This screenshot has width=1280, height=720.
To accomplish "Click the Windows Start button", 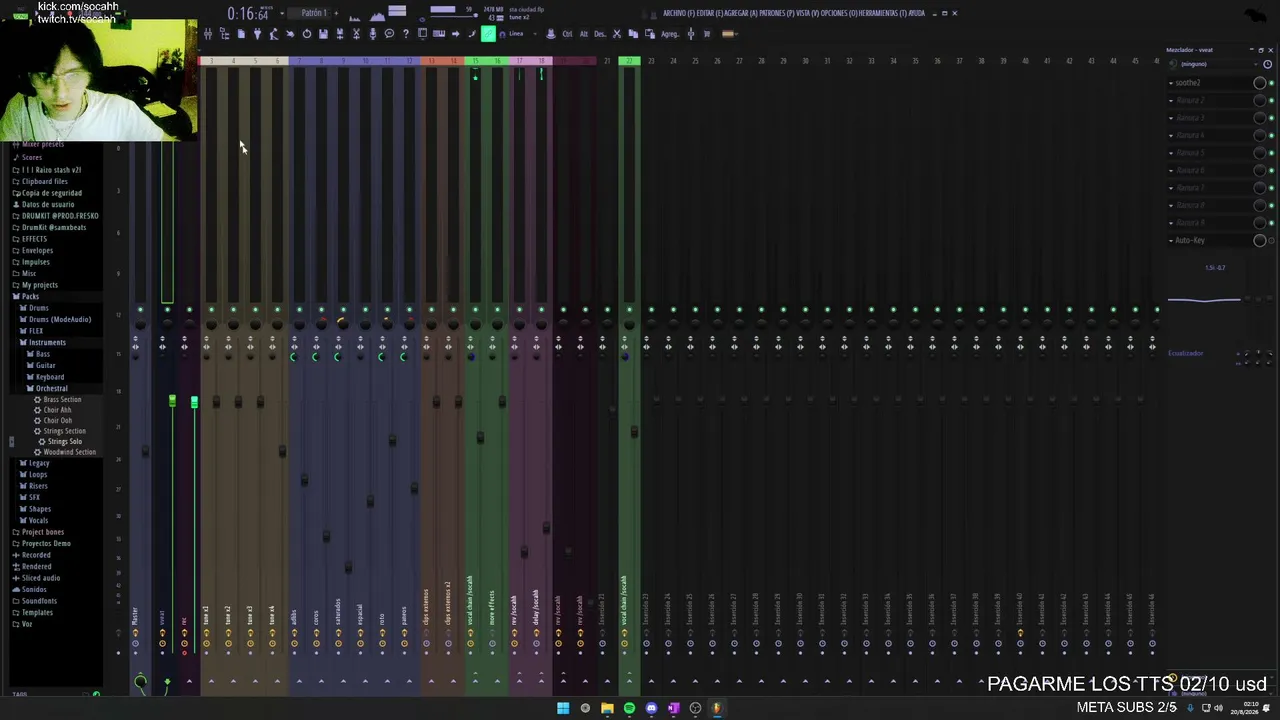I will tap(563, 709).
